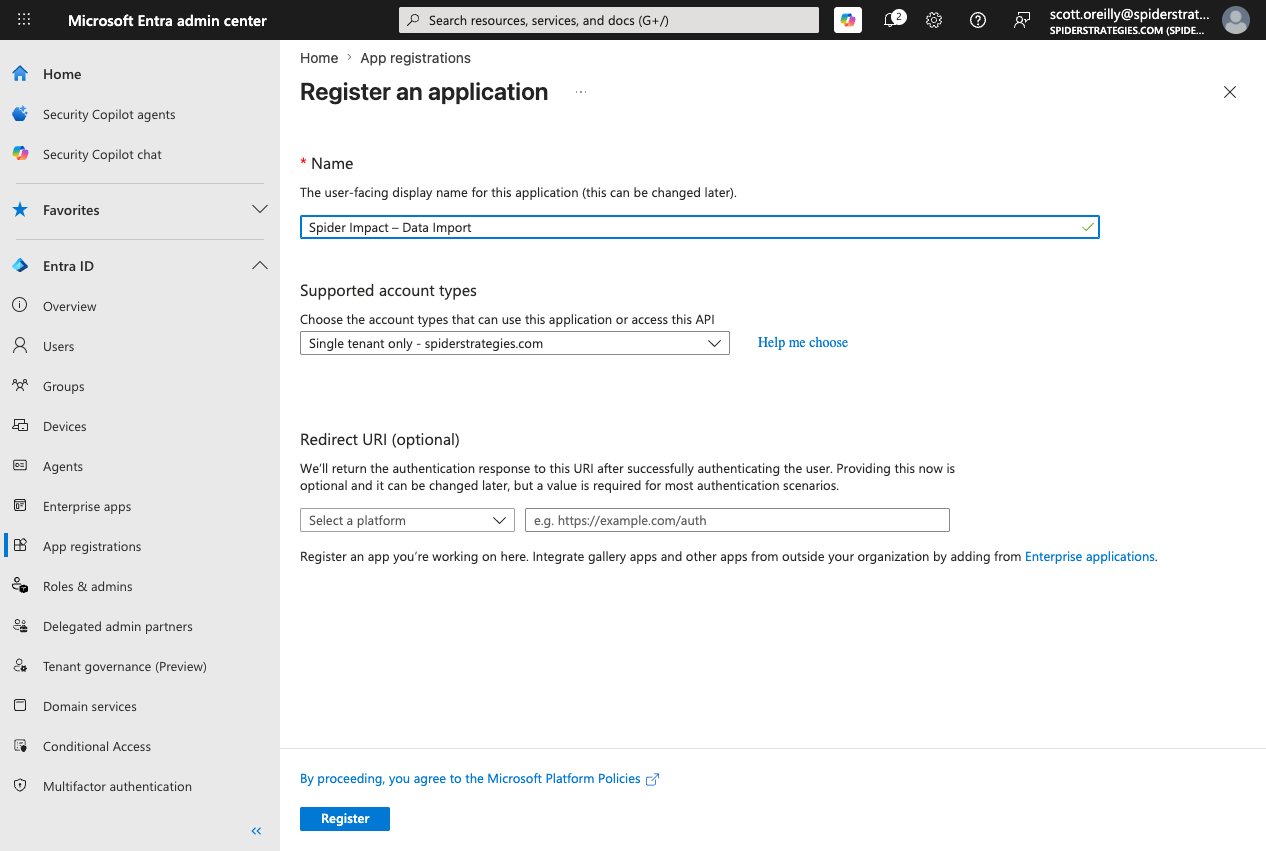Viewport: 1266px width, 851px height.
Task: Click Microsoft Entra admin center title
Action: point(167,20)
